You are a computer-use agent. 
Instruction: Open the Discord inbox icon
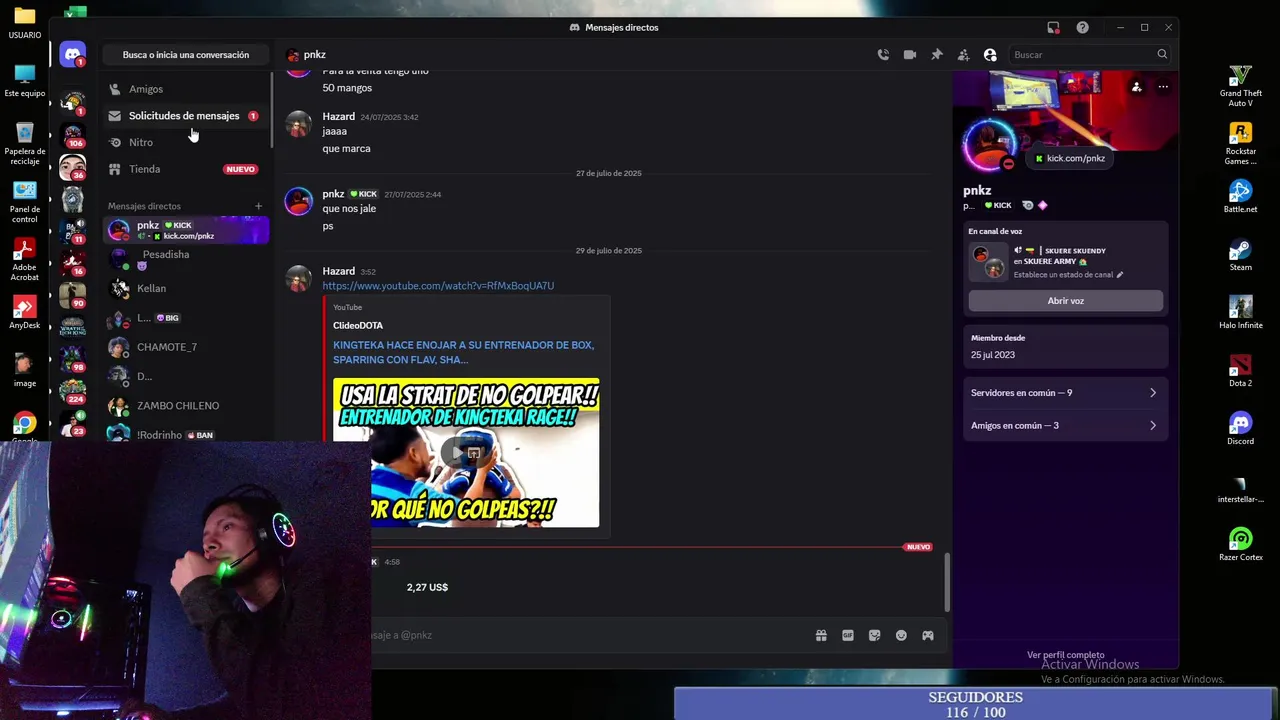point(1053,27)
